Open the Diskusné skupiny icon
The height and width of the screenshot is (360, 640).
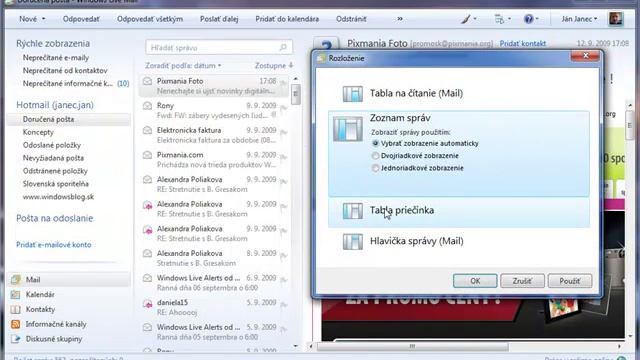(16, 339)
